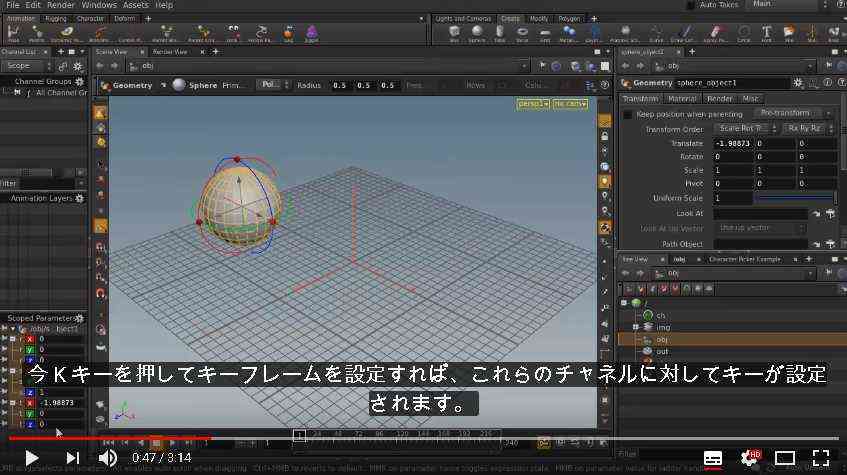
Task: Open the File menu
Action: pyautogui.click(x=12, y=5)
